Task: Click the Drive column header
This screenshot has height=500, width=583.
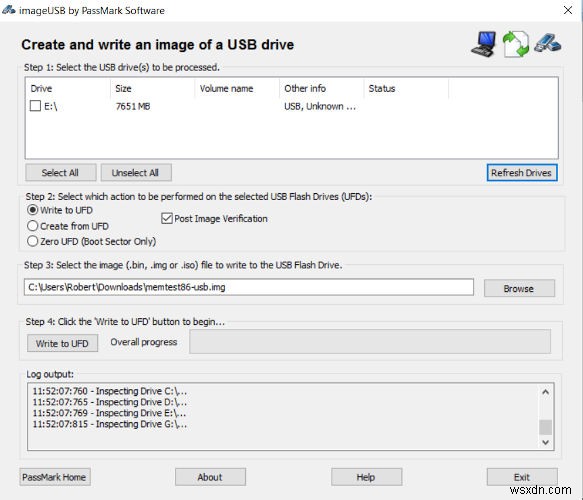Action: click(68, 88)
